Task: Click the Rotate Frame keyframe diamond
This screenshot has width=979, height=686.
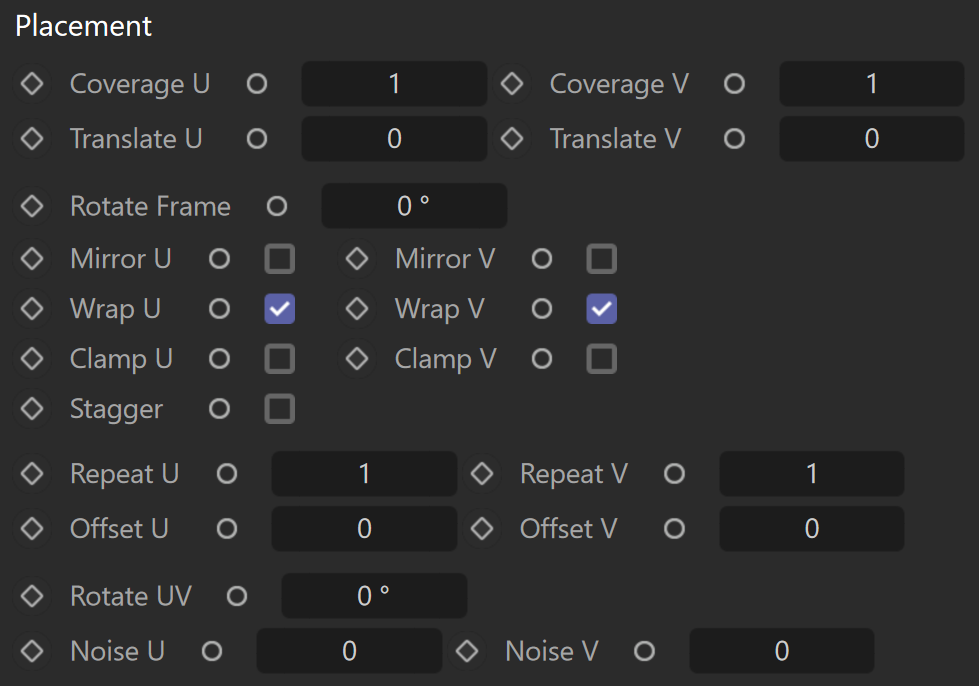Action: 32,206
